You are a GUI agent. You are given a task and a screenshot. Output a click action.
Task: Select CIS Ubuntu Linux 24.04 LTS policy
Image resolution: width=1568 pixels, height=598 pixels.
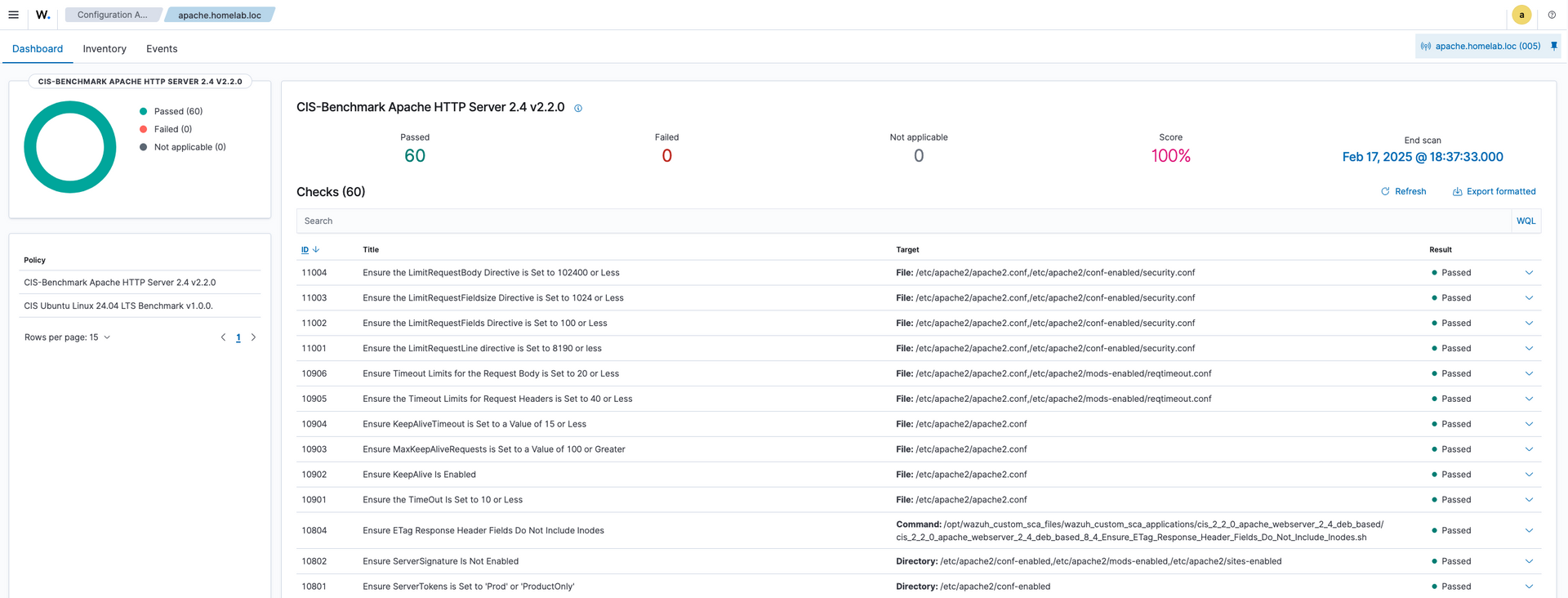coord(140,306)
